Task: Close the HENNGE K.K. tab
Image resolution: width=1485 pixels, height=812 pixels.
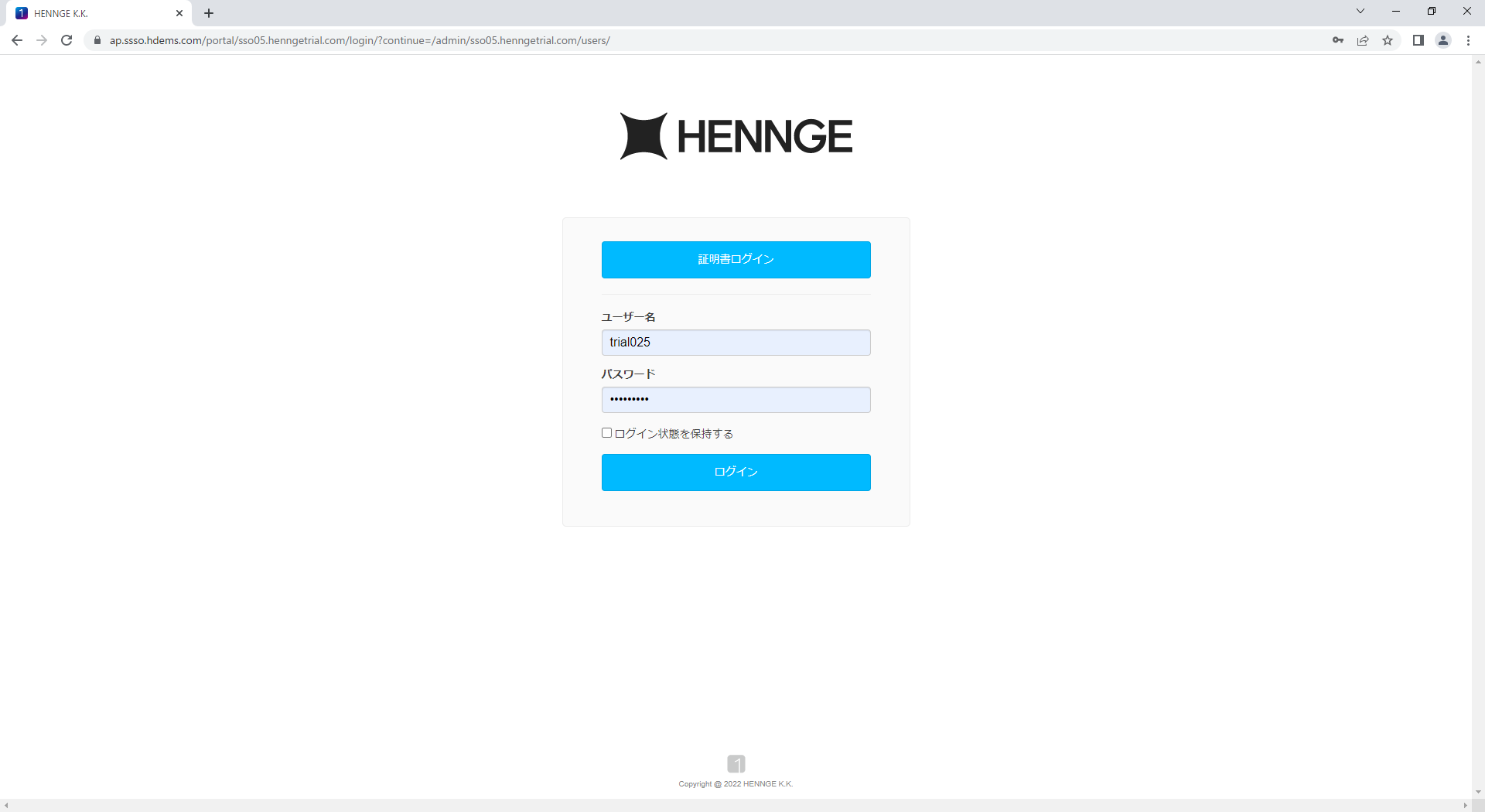Action: coord(179,13)
